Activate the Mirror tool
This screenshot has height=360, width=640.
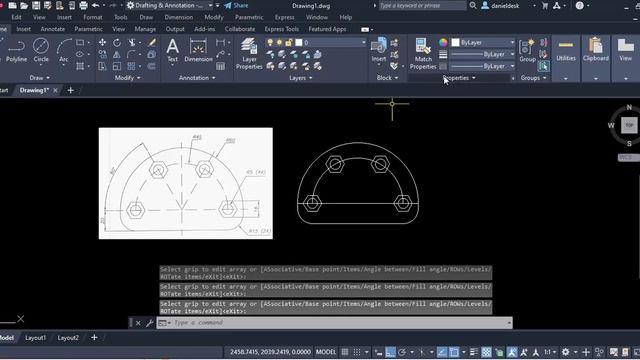(117, 54)
